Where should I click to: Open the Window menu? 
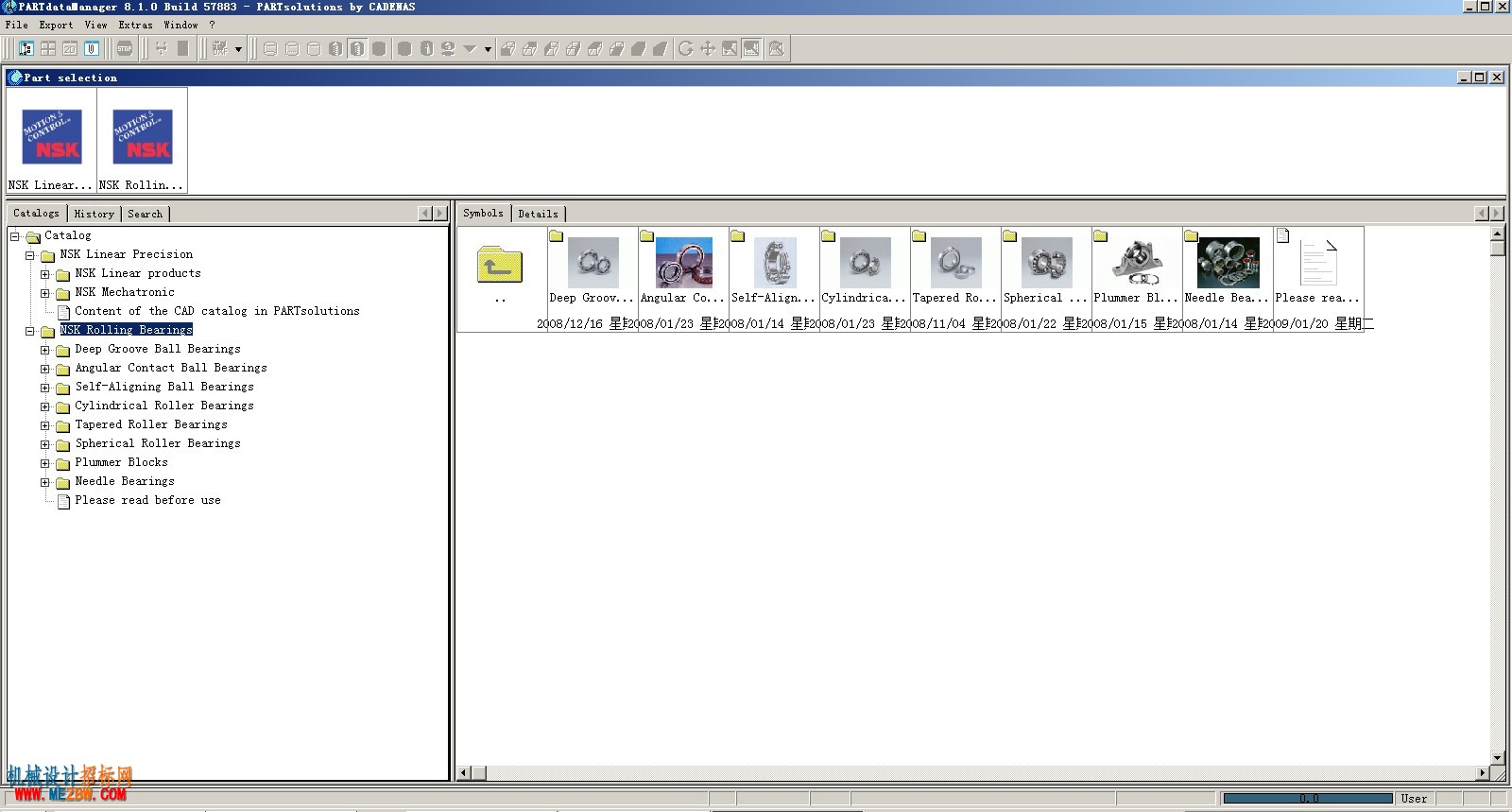pos(180,25)
